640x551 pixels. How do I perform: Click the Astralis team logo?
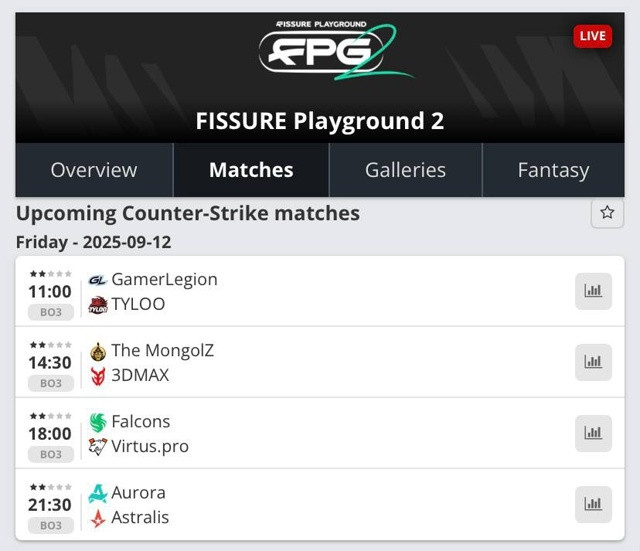[x=98, y=518]
